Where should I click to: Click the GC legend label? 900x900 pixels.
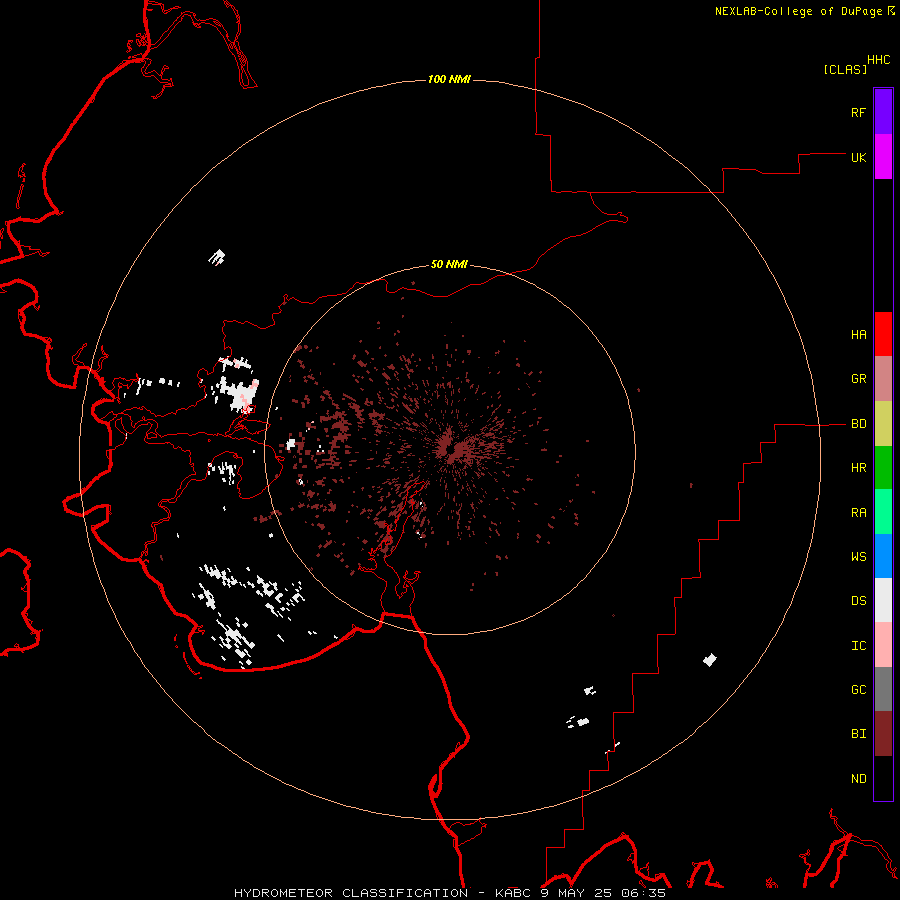pos(858,690)
